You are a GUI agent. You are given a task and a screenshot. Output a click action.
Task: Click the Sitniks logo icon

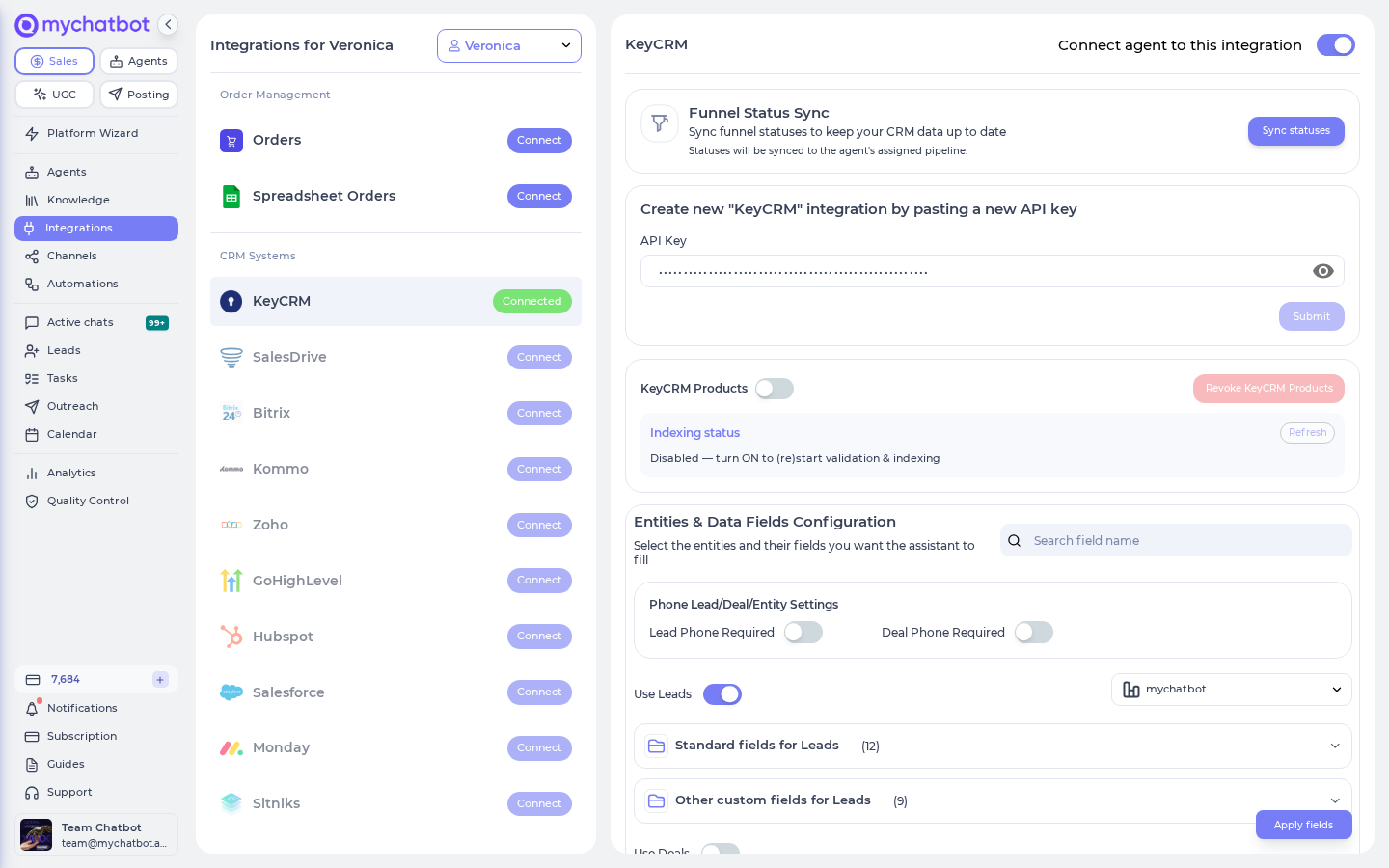[231, 803]
